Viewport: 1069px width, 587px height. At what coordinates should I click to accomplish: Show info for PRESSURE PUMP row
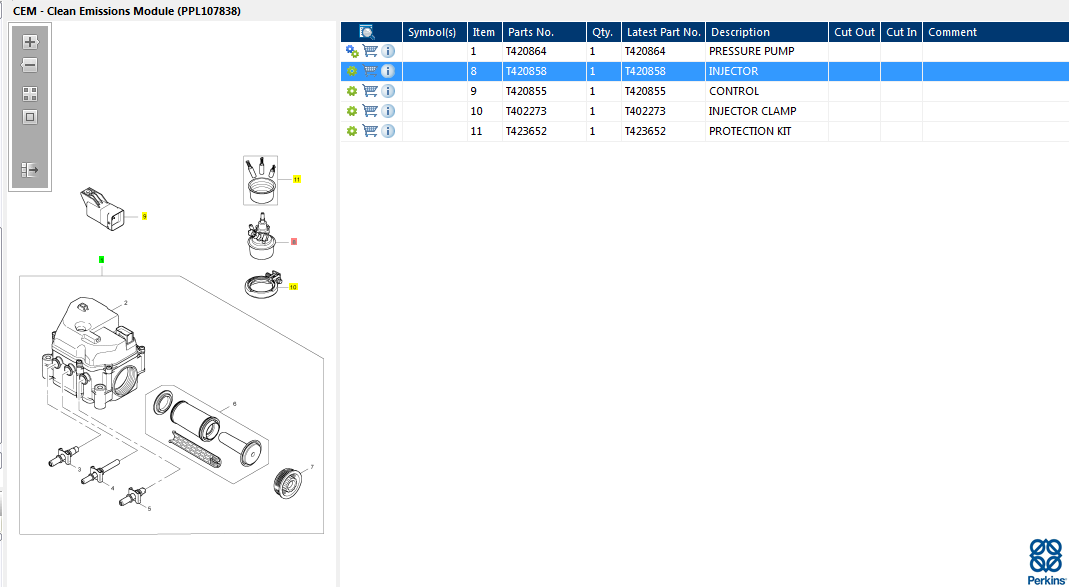pos(388,51)
